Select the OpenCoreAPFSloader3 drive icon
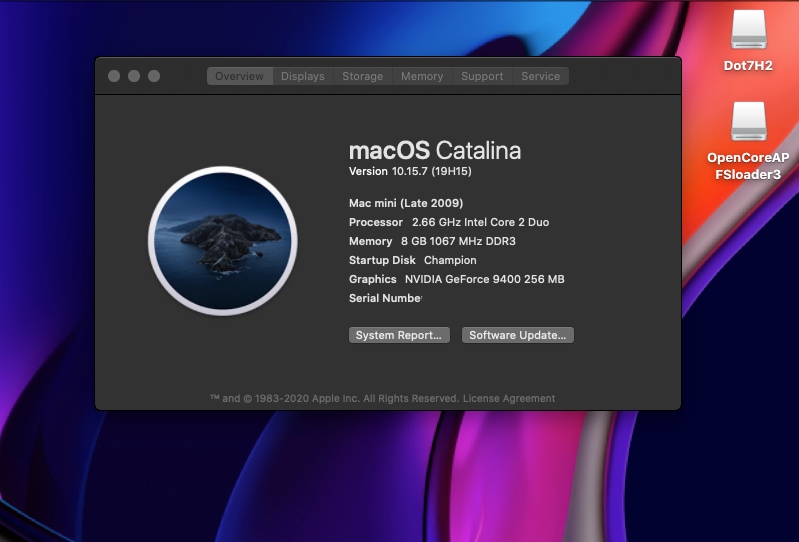Image resolution: width=799 pixels, height=542 pixels. coord(749,121)
